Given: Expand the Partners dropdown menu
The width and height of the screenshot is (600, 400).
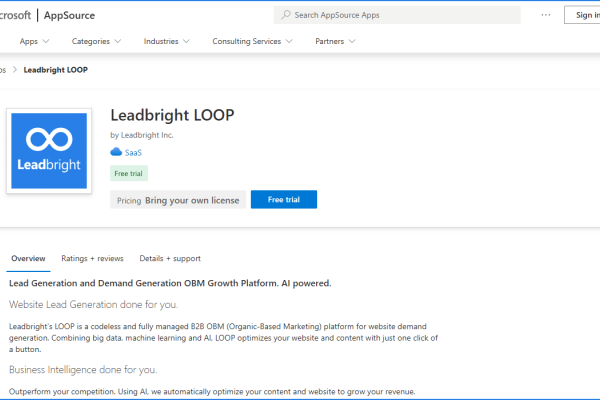Looking at the screenshot, I should click(x=335, y=41).
